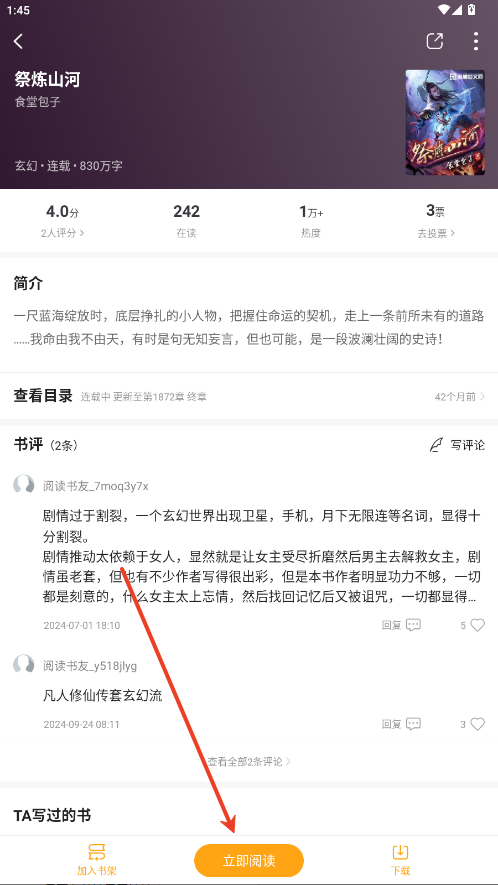Tap reviewer name 阅读书友_y518jlyg
The height and width of the screenshot is (885, 498).
(90, 666)
